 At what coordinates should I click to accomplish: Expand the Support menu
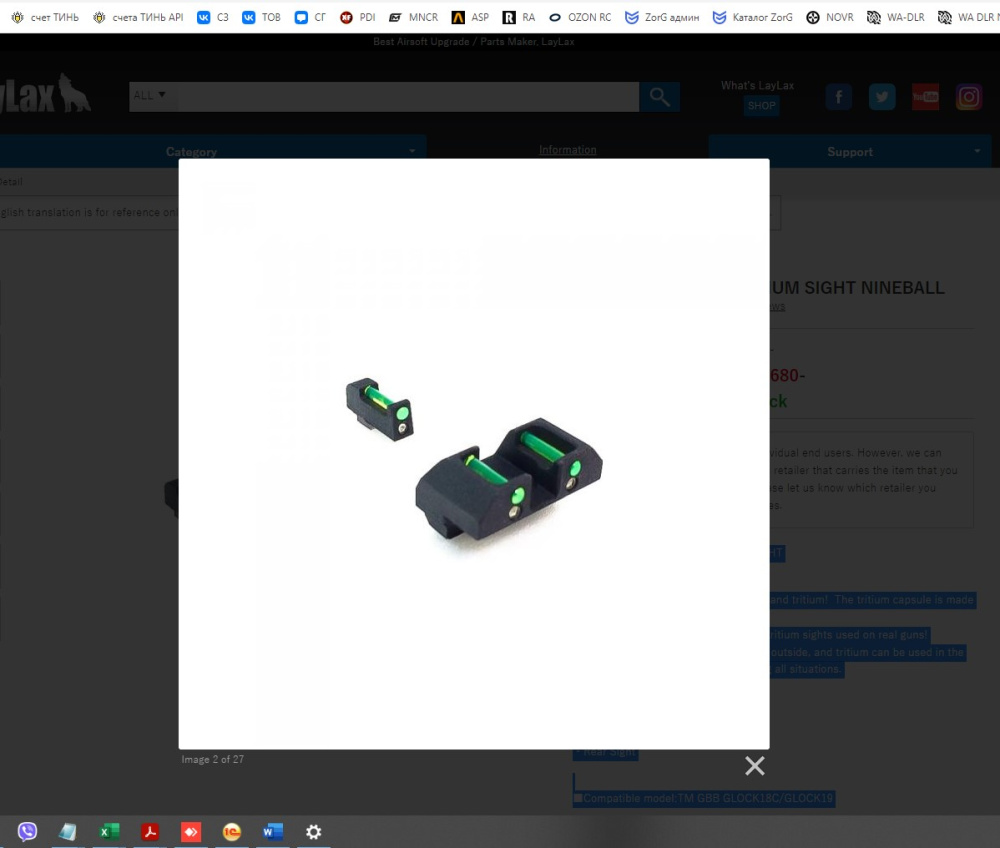click(x=849, y=151)
